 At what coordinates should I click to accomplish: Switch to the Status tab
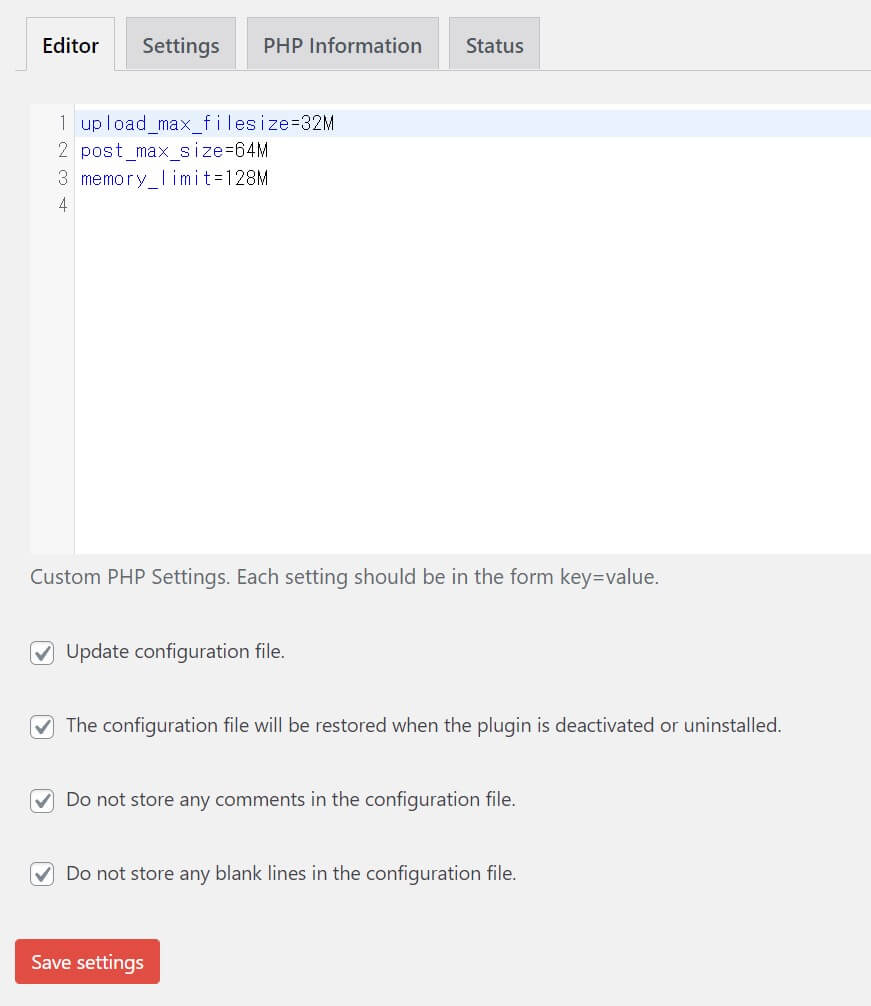(x=495, y=44)
